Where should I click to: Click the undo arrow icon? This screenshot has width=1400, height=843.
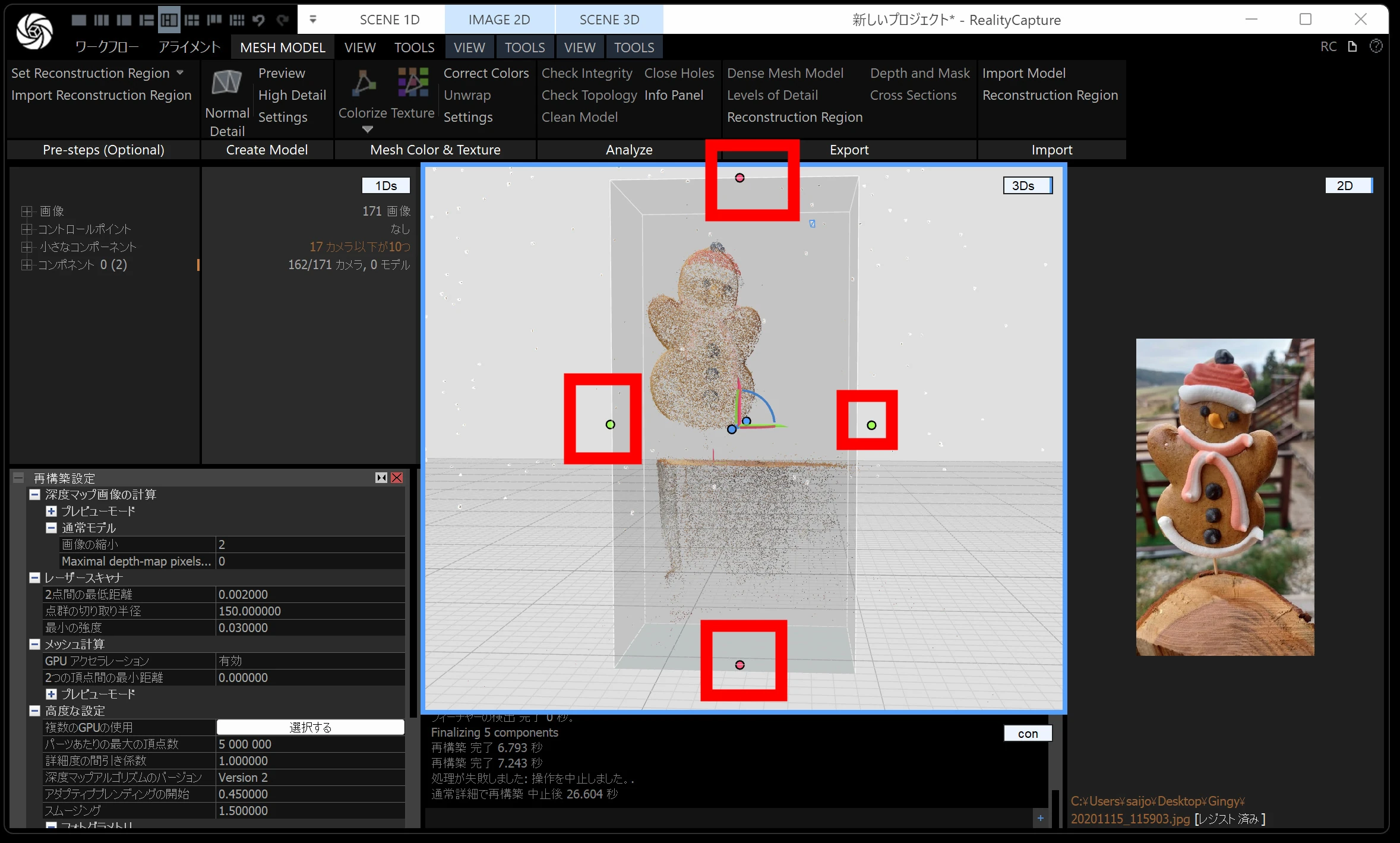coord(258,20)
